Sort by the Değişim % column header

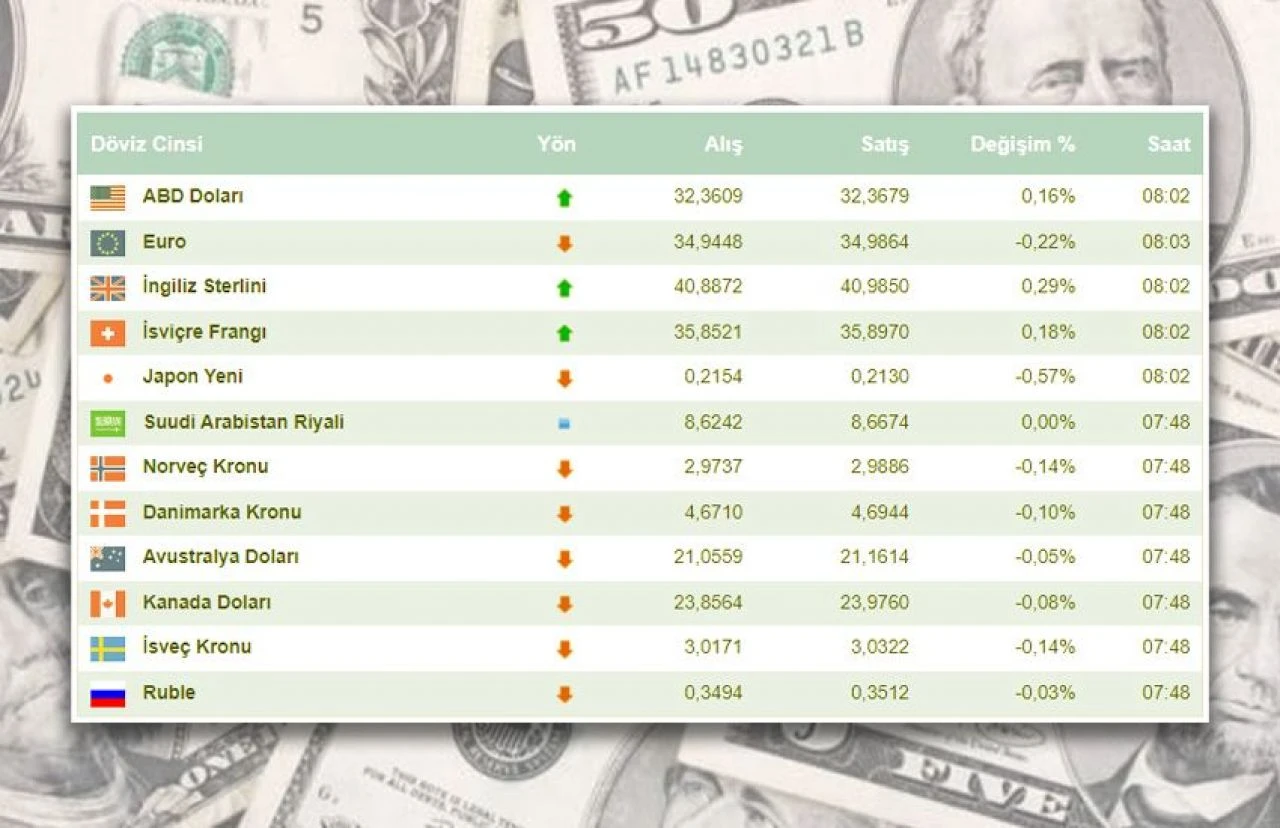tap(1022, 144)
